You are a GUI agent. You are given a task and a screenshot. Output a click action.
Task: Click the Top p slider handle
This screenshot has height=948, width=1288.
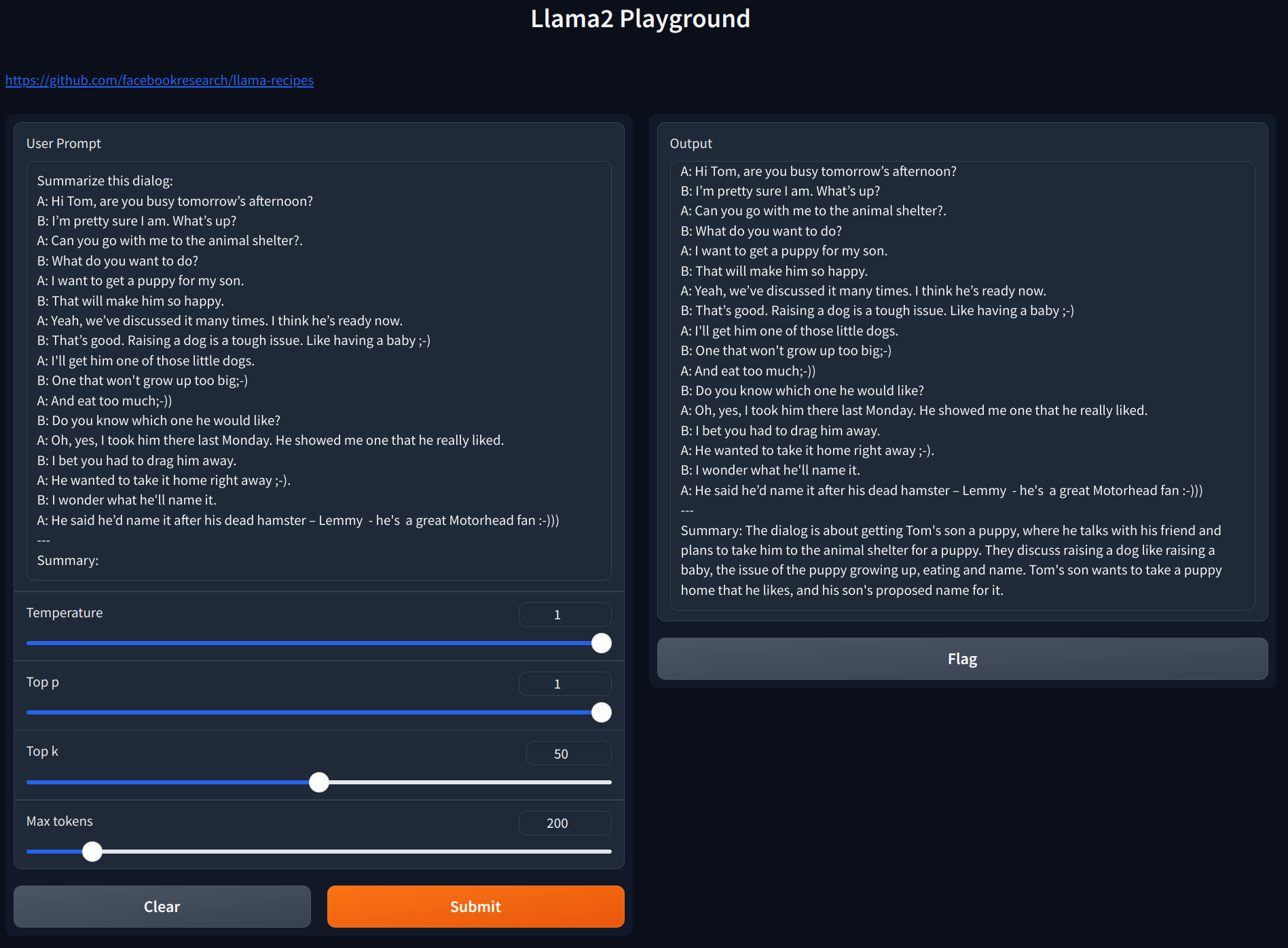click(x=601, y=712)
